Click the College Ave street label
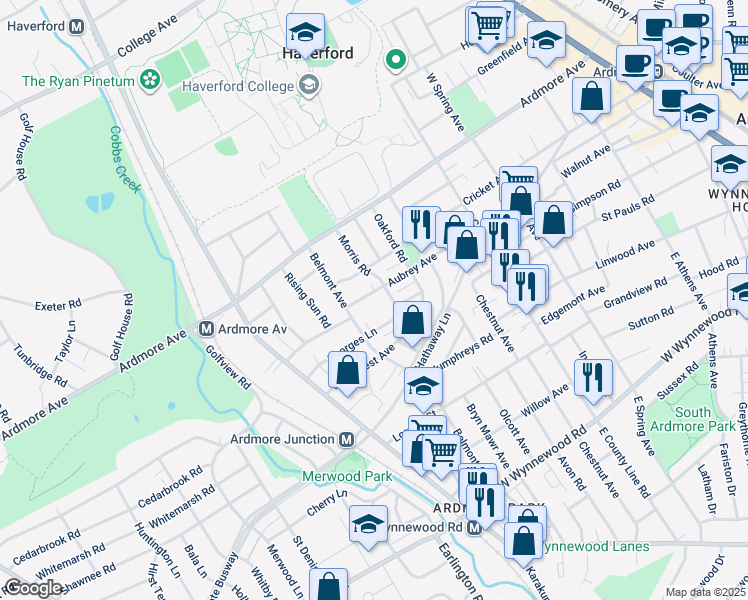The image size is (748, 600). click(147, 36)
